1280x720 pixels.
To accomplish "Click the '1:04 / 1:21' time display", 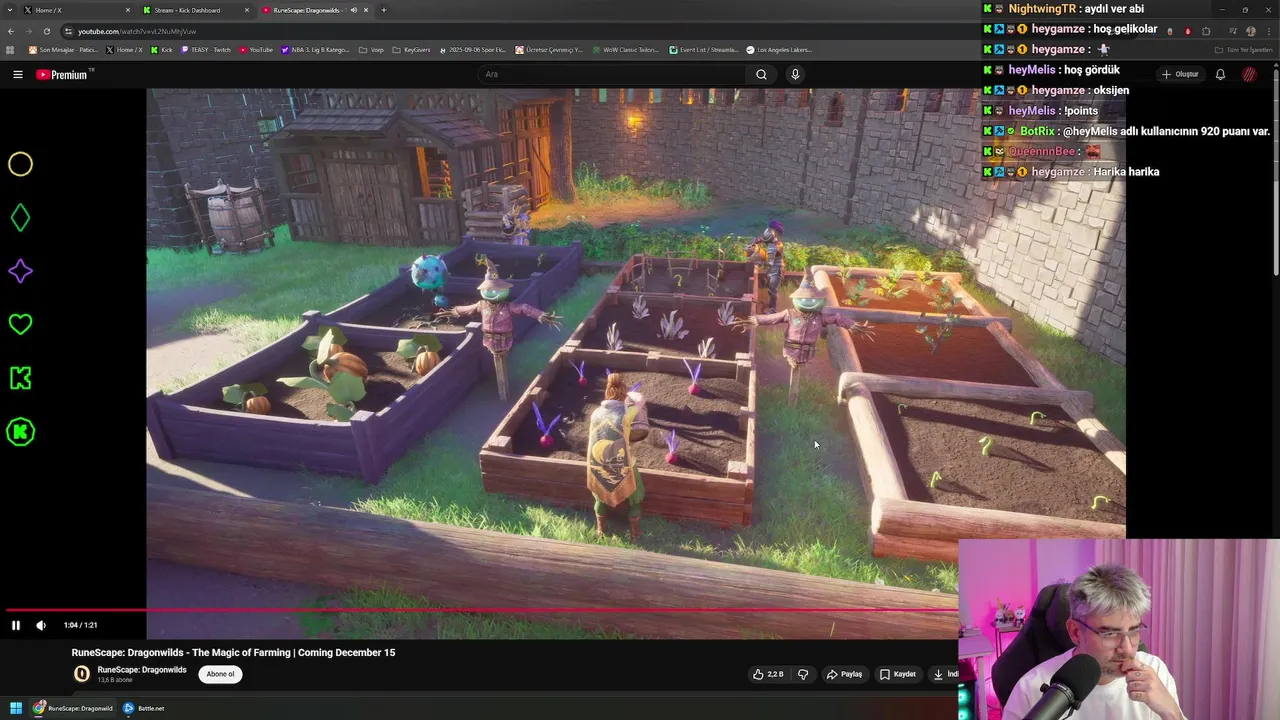I will pyautogui.click(x=80, y=625).
